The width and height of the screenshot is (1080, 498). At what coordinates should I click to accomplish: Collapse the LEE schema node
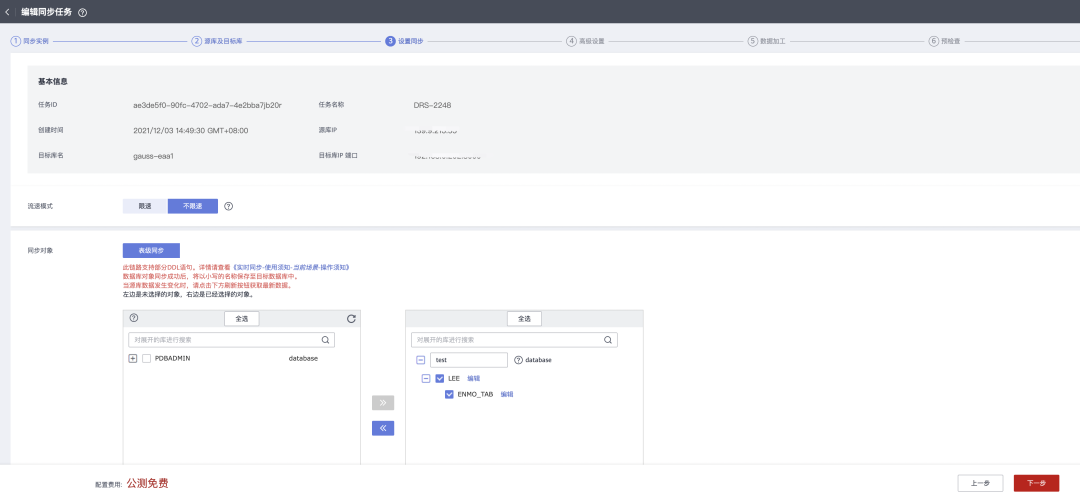[x=426, y=378]
